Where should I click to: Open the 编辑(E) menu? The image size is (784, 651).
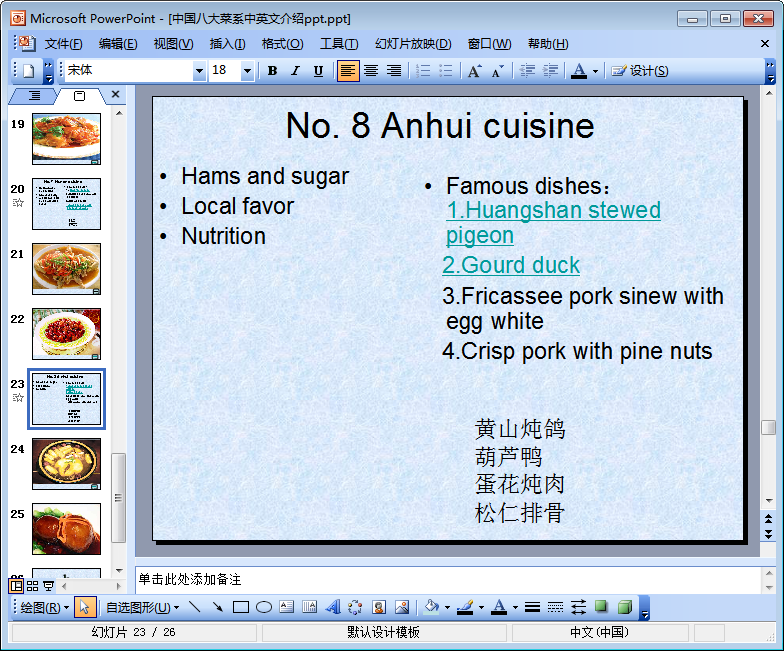pyautogui.click(x=118, y=44)
